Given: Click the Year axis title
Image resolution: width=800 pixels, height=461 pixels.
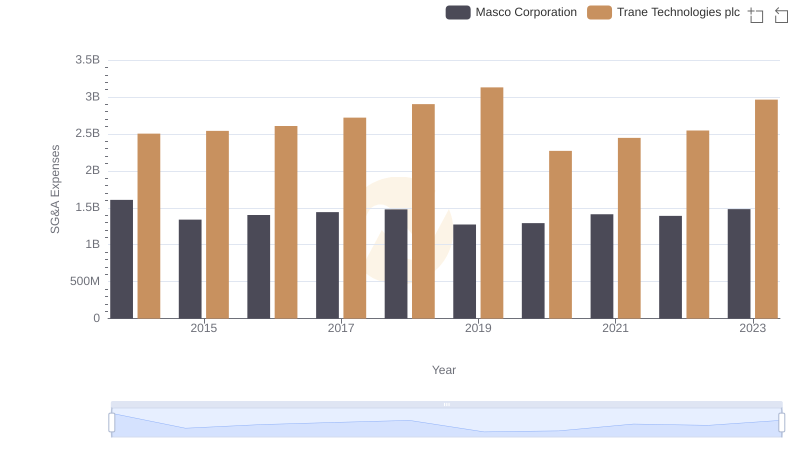Looking at the screenshot, I should 444,370.
